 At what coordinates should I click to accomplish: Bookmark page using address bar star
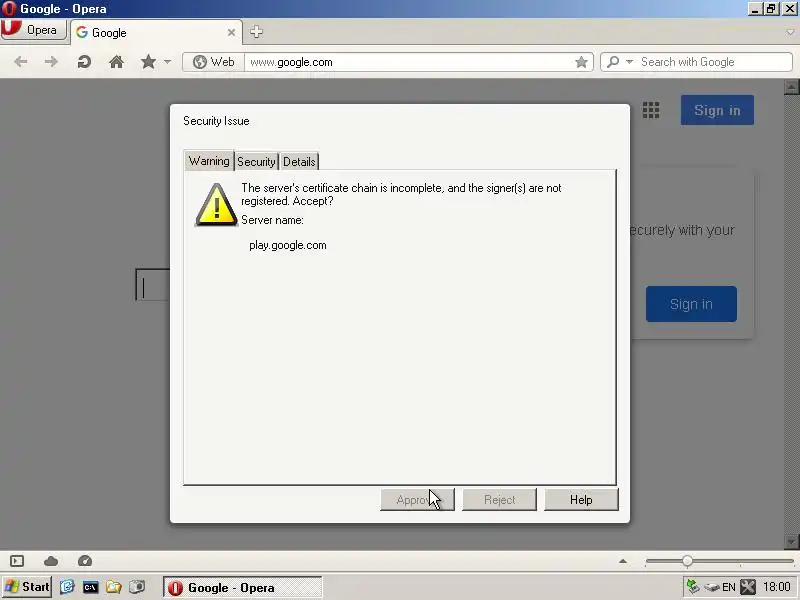click(581, 62)
